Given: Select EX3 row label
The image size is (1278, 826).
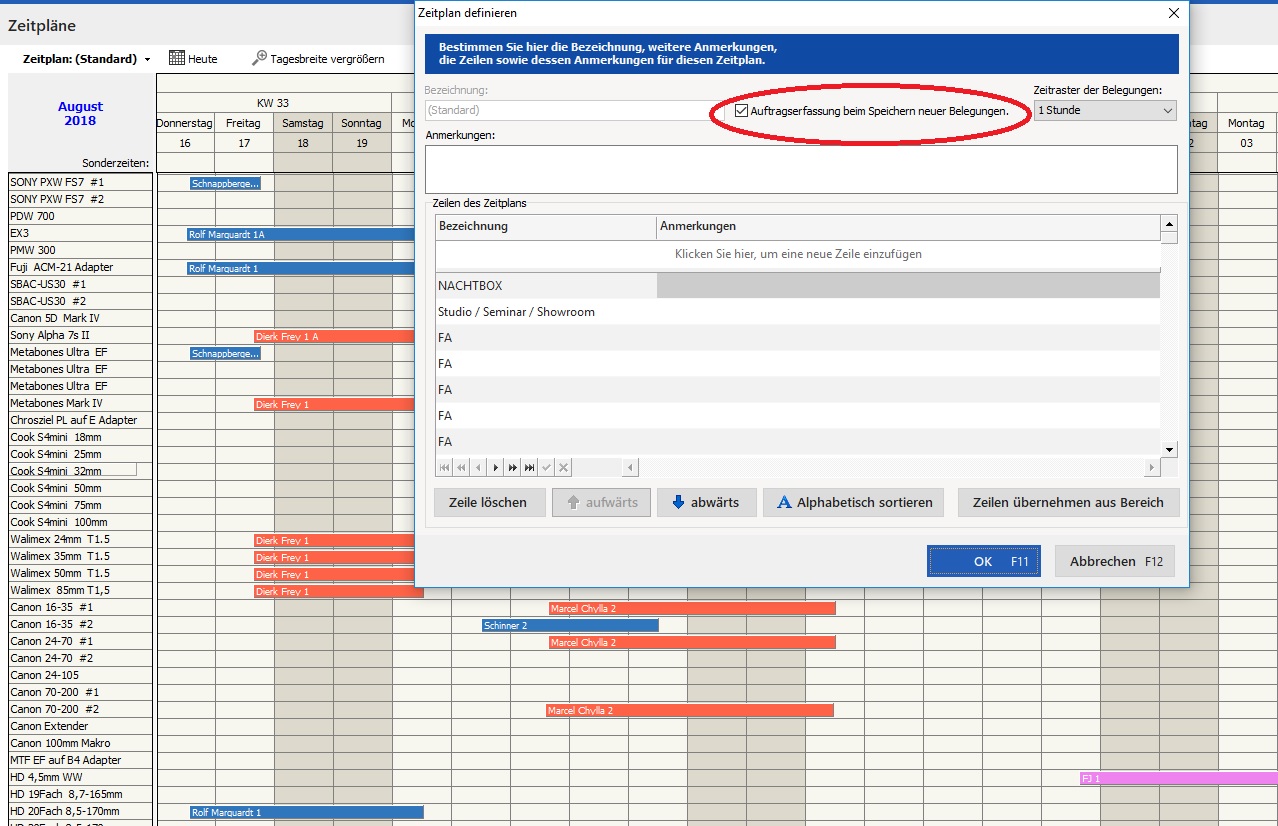Looking at the screenshot, I should (81, 233).
